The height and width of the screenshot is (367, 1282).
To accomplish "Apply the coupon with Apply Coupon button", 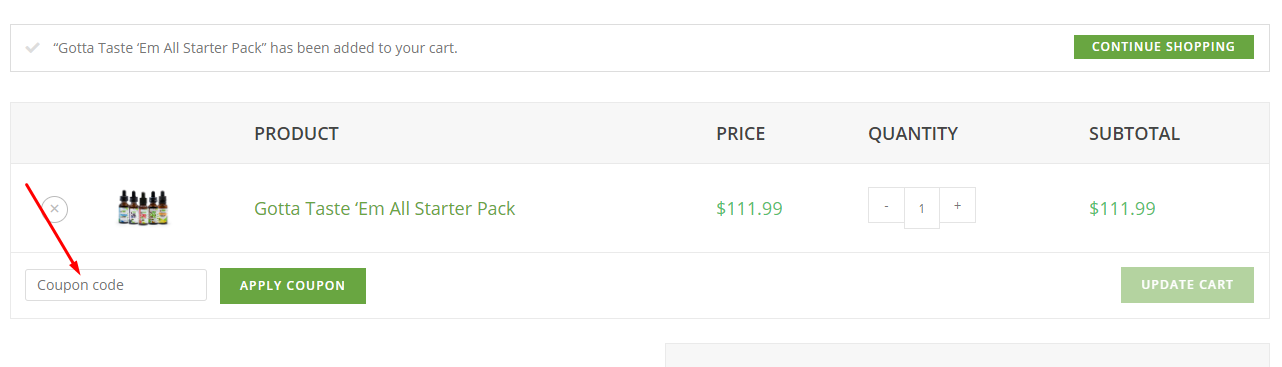I will click(x=293, y=286).
